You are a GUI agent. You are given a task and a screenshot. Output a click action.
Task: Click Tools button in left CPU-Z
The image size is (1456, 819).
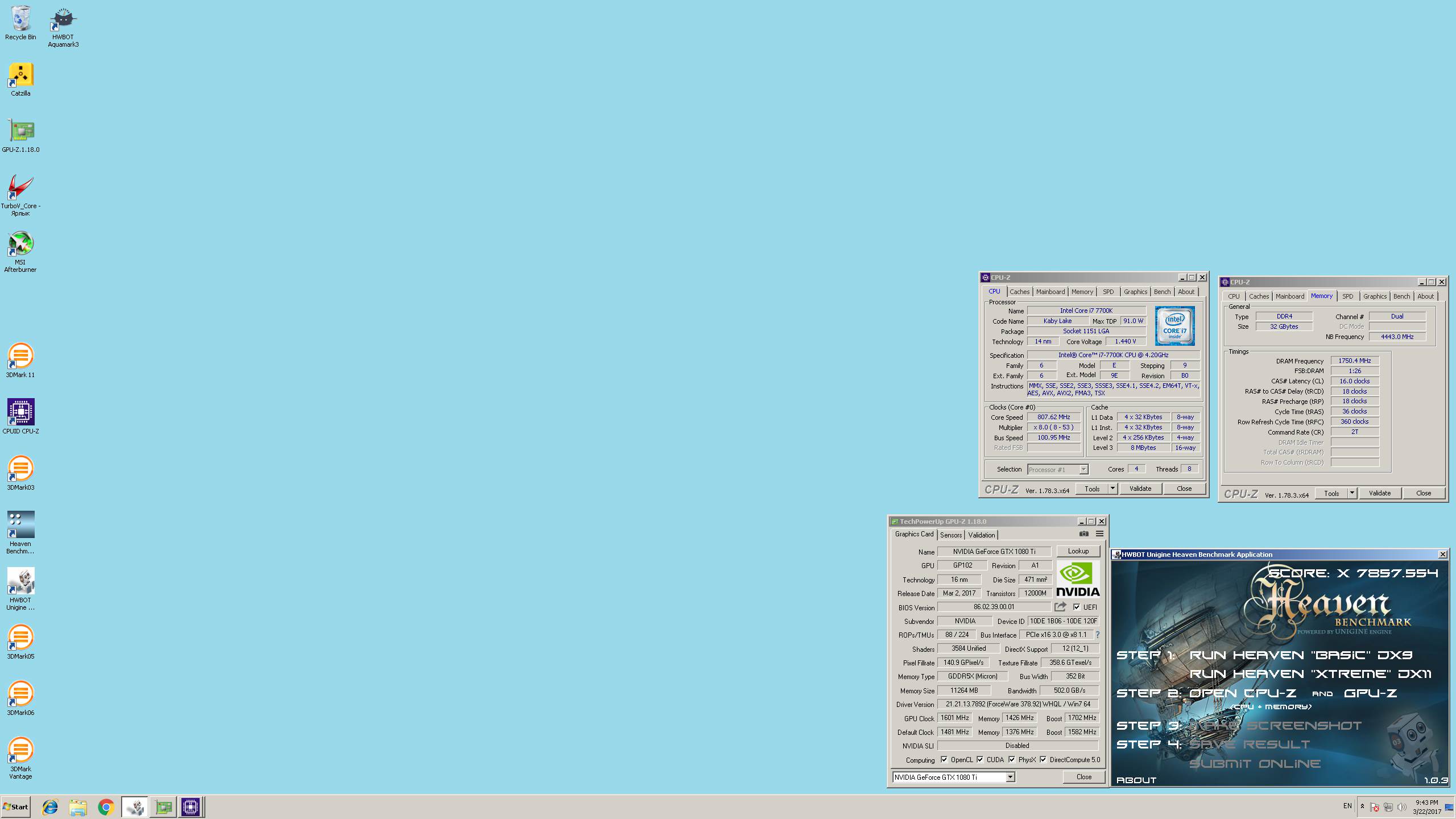coord(1092,489)
